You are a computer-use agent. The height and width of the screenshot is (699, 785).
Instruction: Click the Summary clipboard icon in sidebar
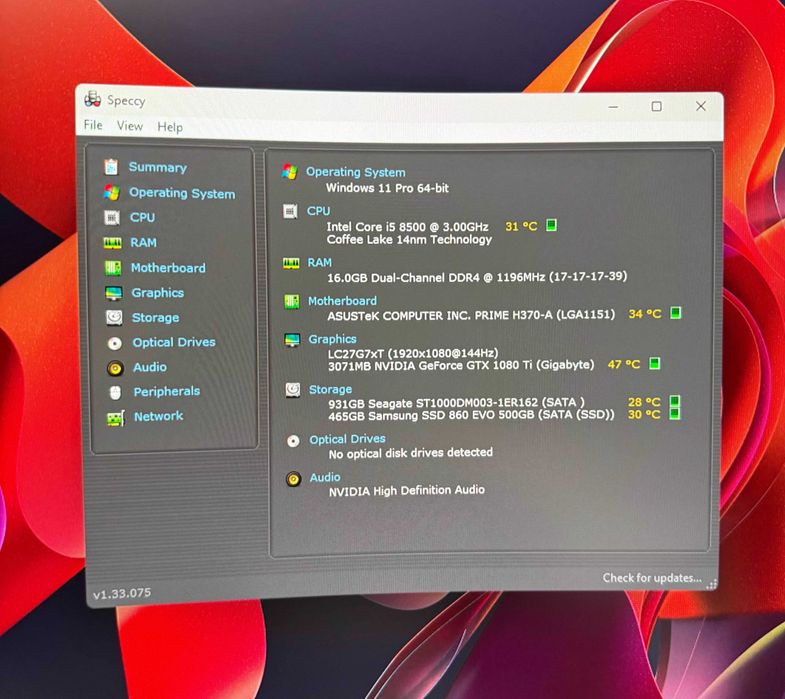click(111, 167)
